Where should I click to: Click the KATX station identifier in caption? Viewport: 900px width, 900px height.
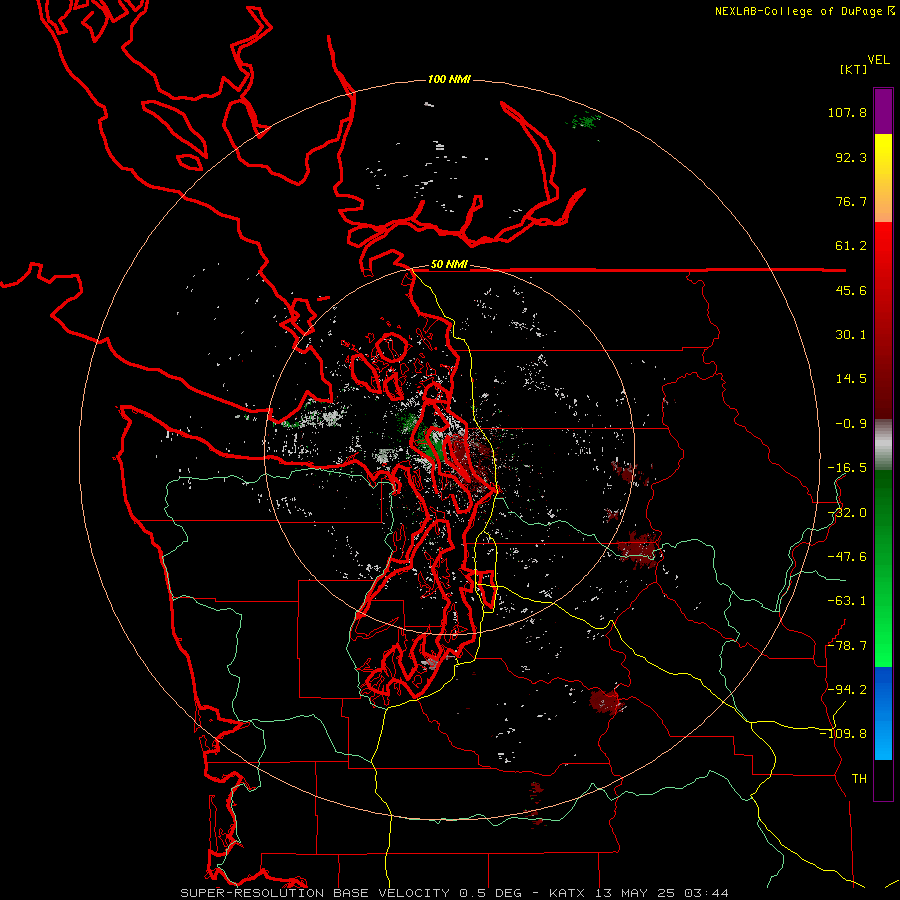click(x=567, y=893)
